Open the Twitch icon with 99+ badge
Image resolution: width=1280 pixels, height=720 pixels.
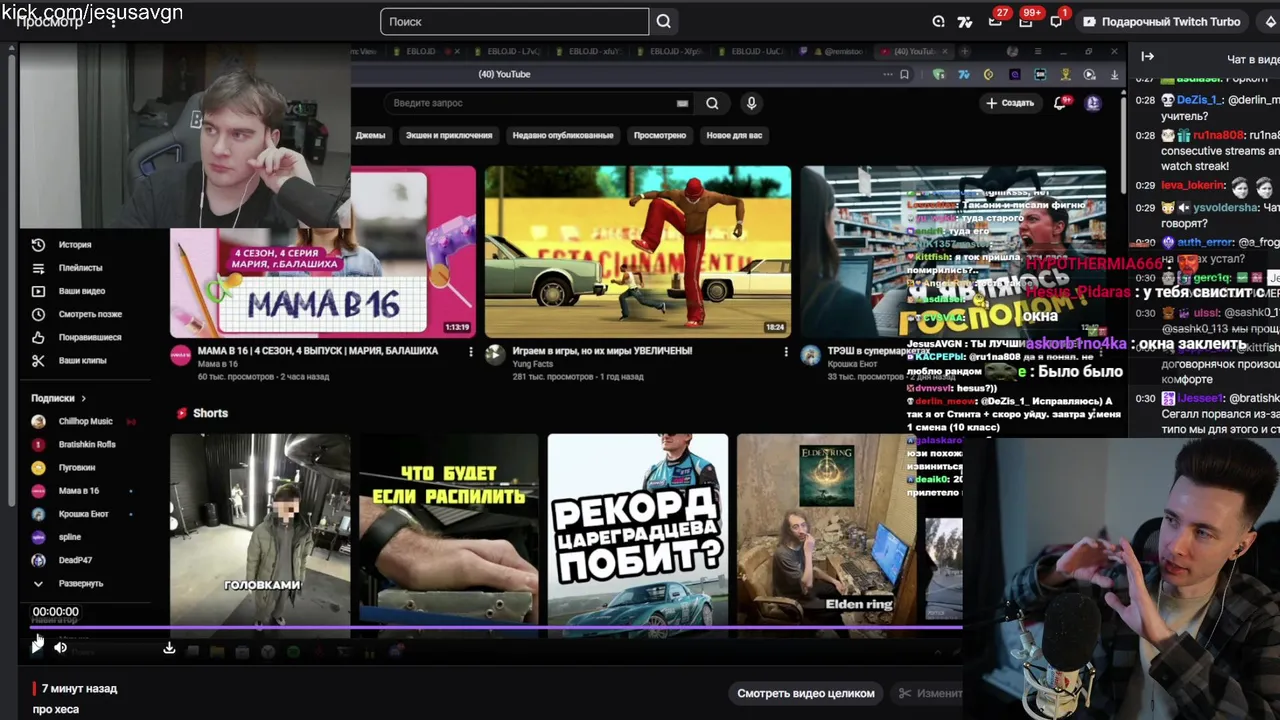[1025, 21]
